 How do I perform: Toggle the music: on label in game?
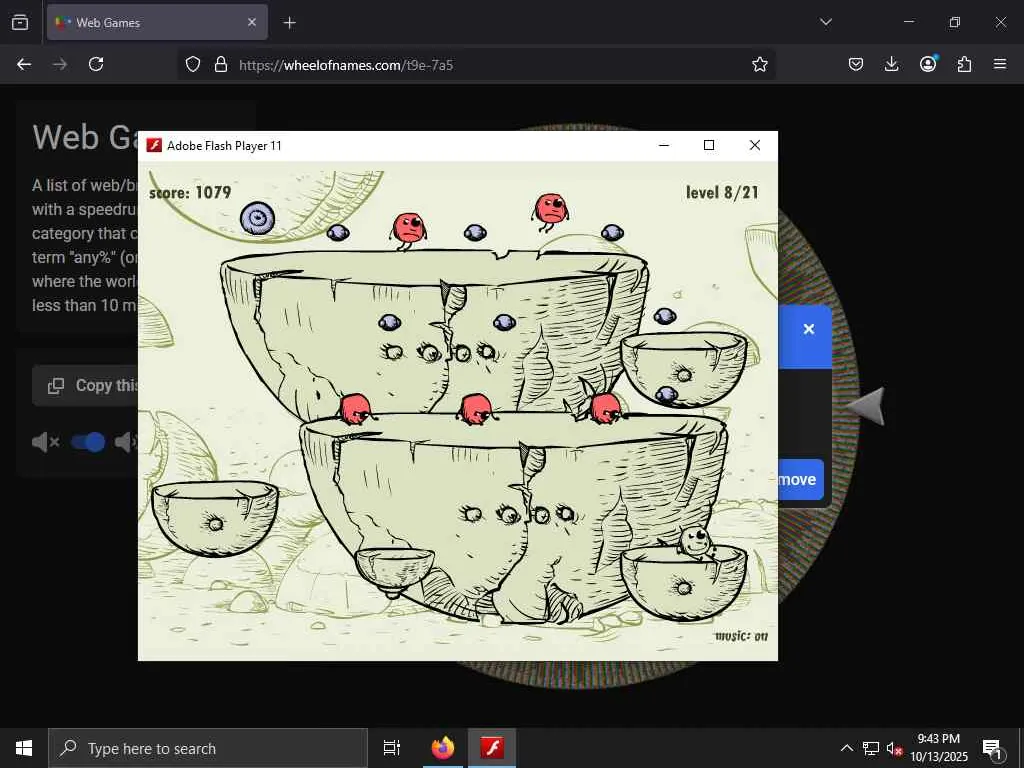click(x=741, y=636)
